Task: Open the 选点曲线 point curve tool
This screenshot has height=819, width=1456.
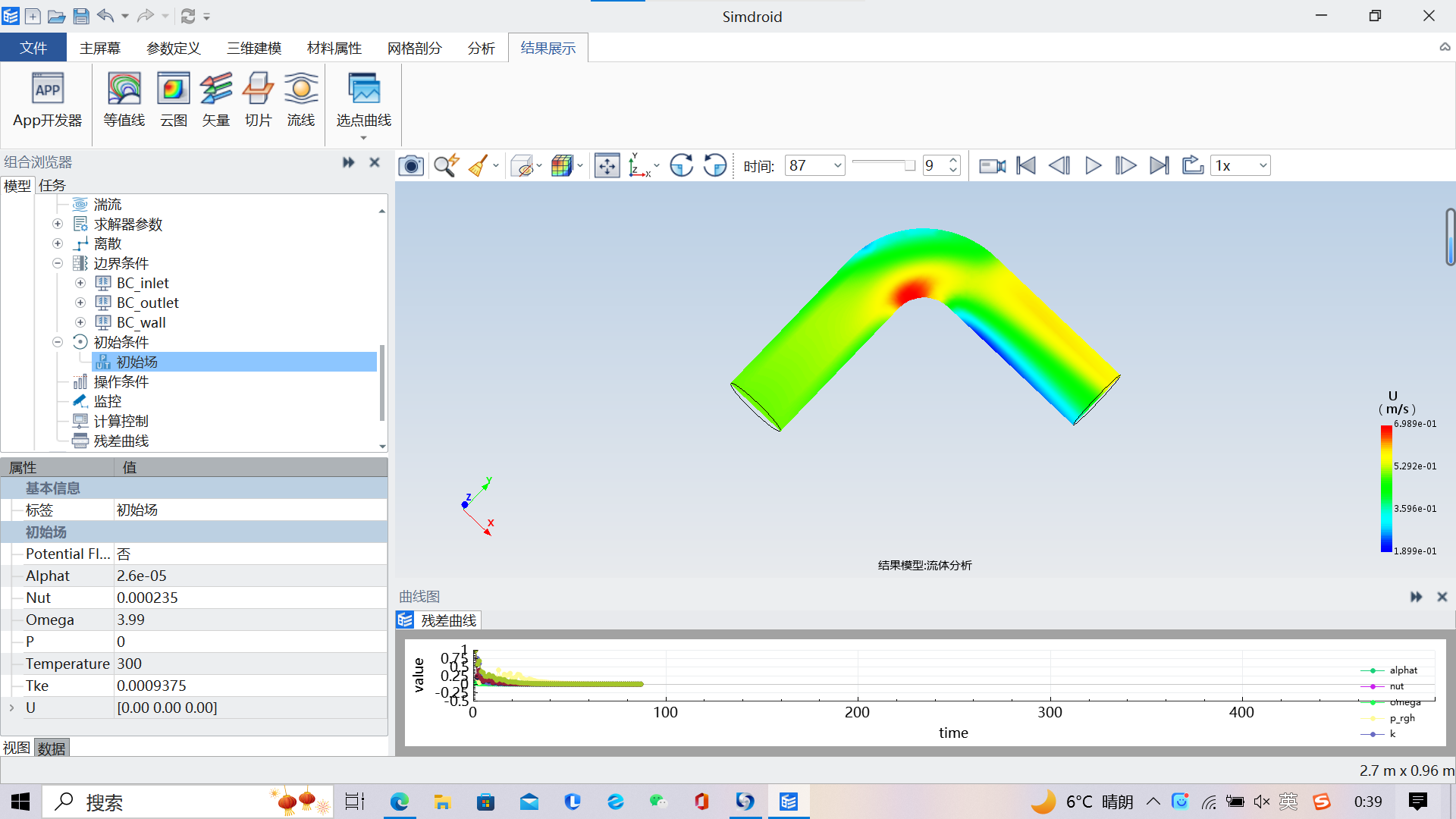Action: (364, 105)
